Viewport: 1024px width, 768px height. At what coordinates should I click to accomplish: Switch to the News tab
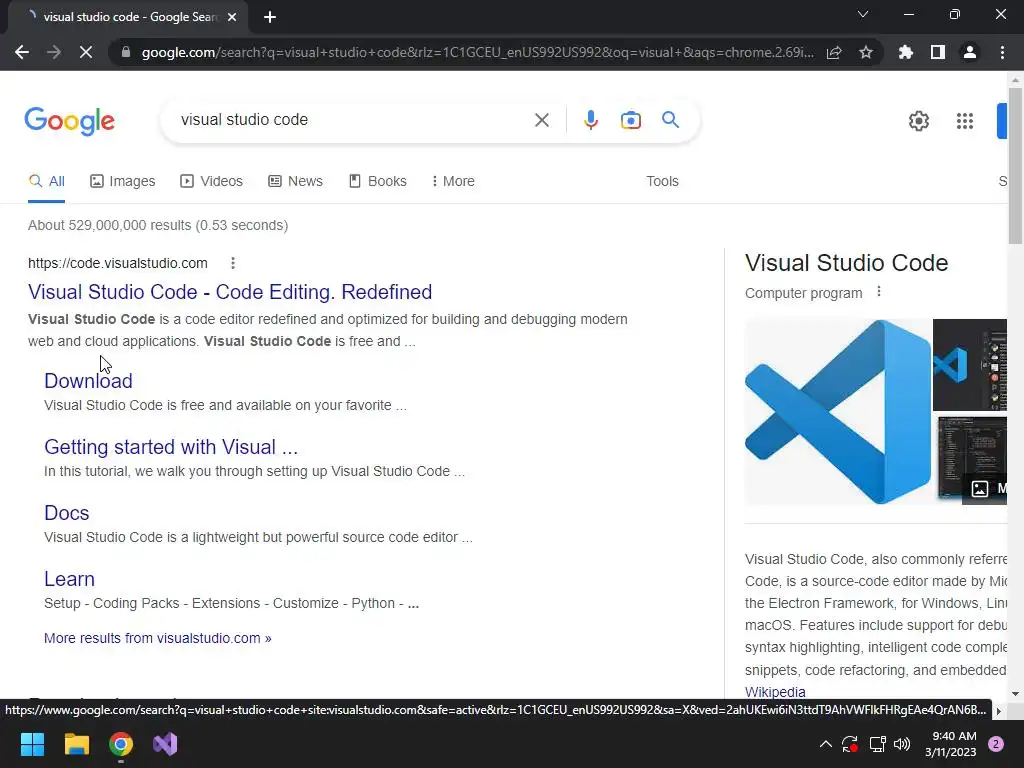point(295,182)
